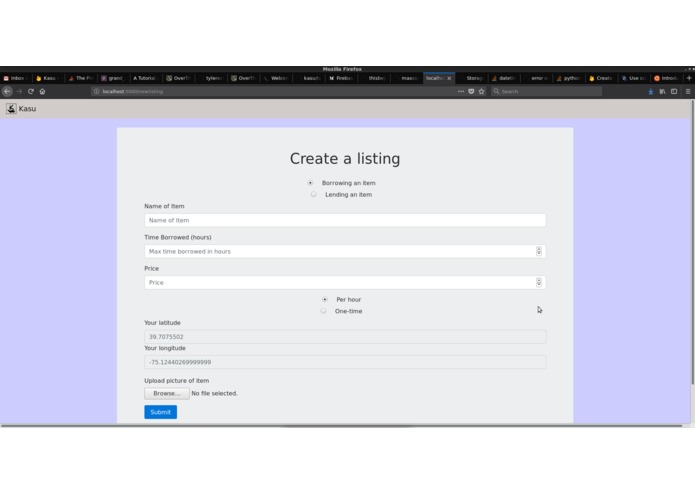The width and height of the screenshot is (695, 494).
Task: Open the Kasu navbar brand link
Action: click(21, 109)
